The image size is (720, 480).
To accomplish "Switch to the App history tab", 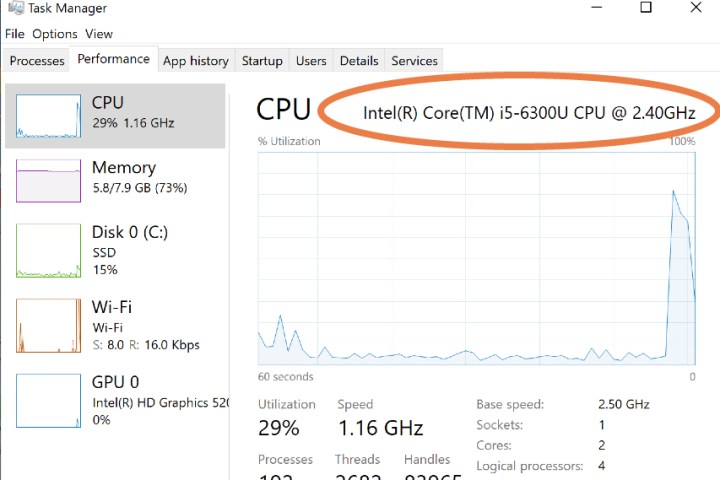I will 196,61.
